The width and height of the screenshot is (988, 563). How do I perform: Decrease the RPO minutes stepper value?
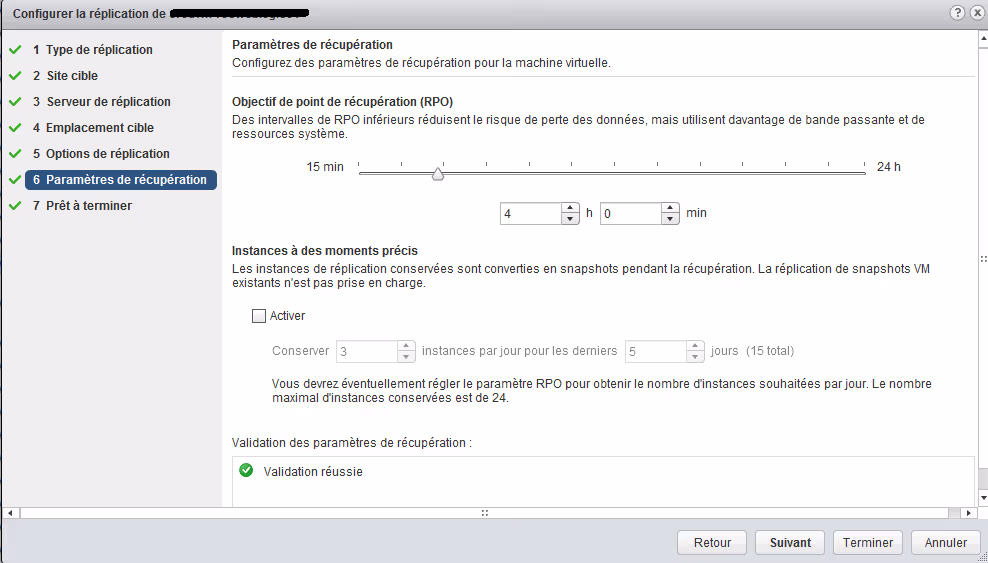pyautogui.click(x=670, y=218)
